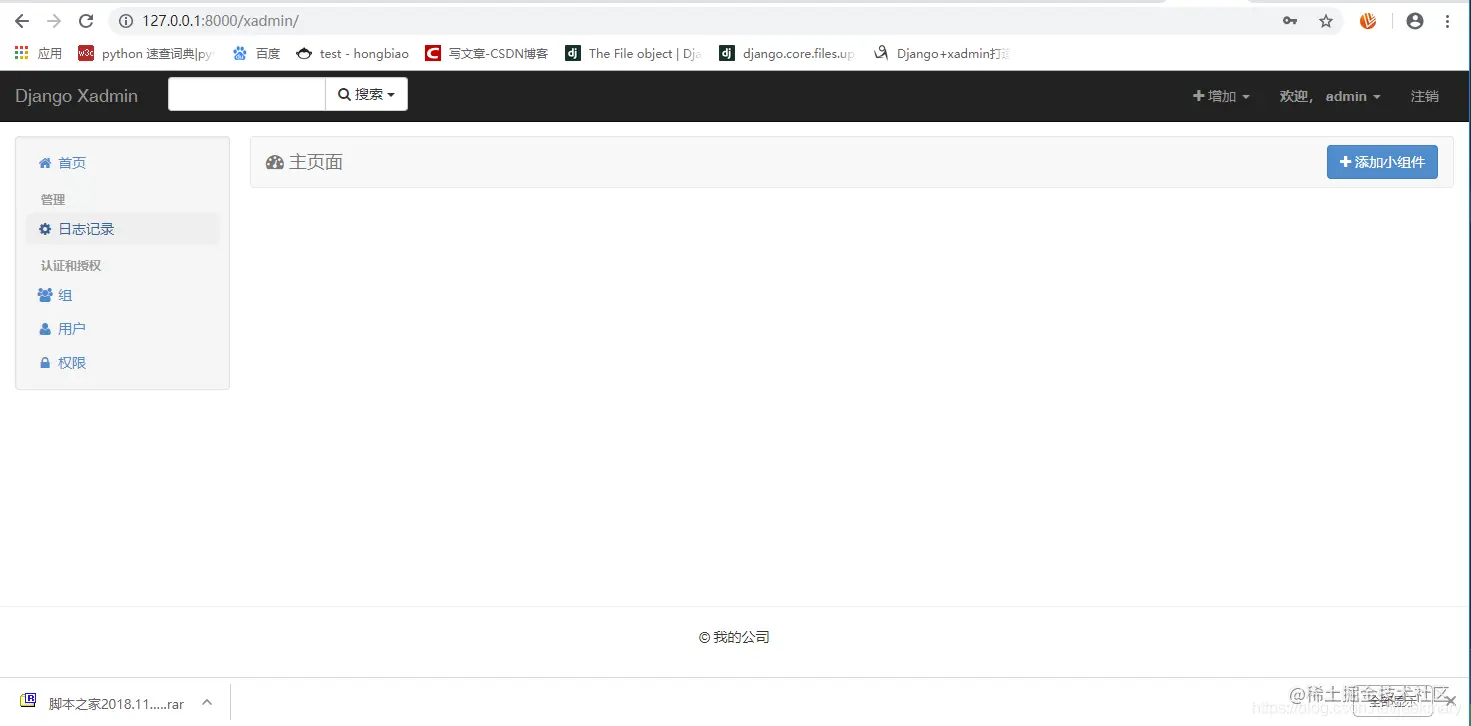This screenshot has height=726, width=1471.
Task: Open the 应用 apps bookmark
Action: pyautogui.click(x=38, y=54)
